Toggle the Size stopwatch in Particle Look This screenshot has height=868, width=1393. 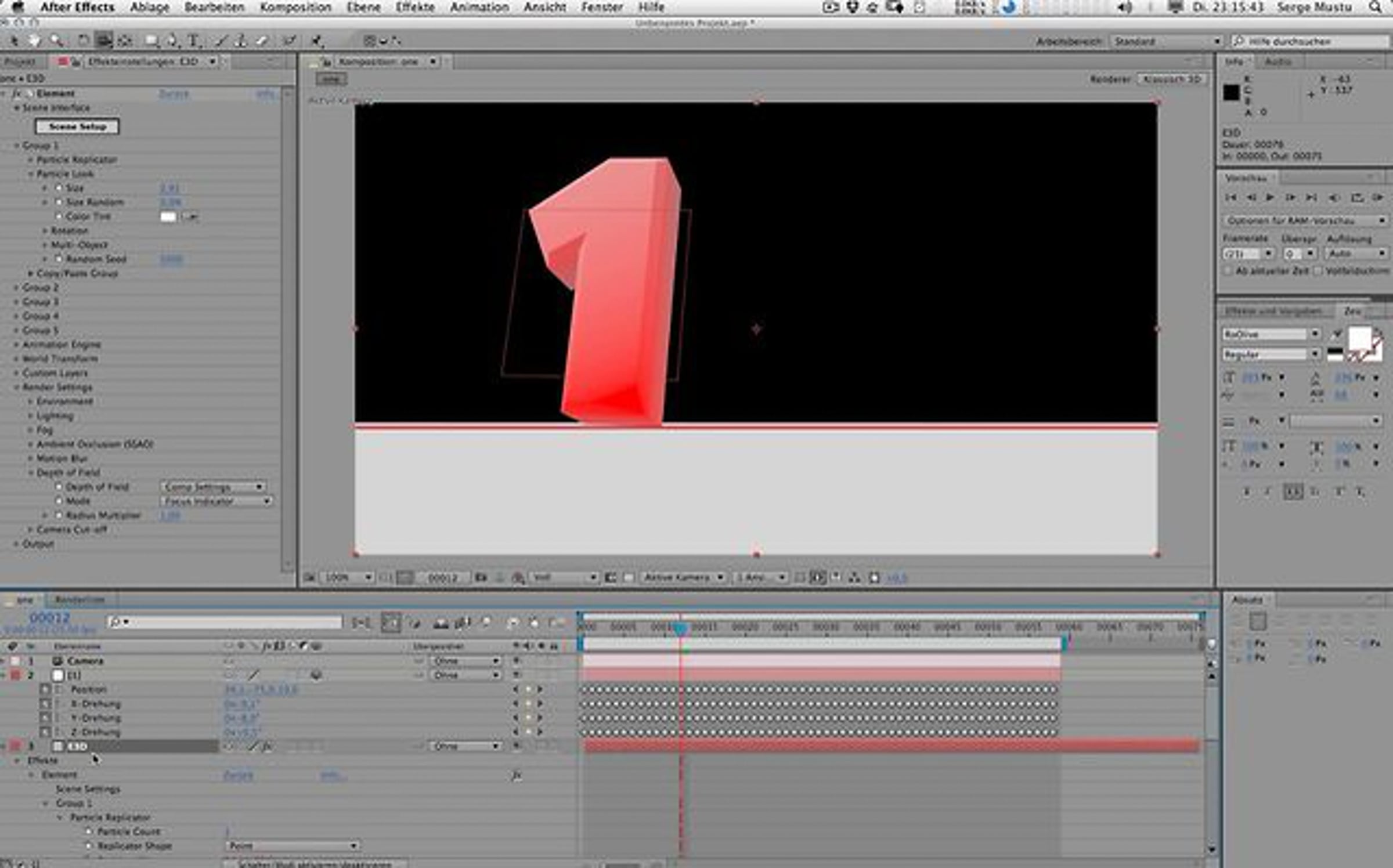(x=59, y=188)
